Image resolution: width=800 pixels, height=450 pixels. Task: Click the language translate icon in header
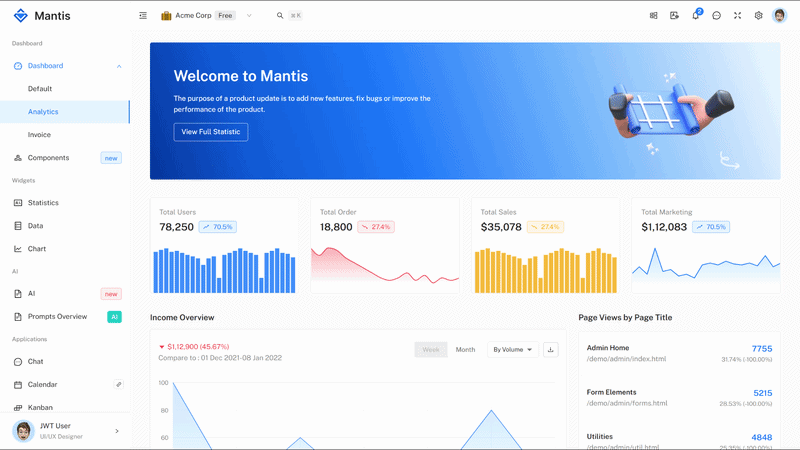(674, 15)
